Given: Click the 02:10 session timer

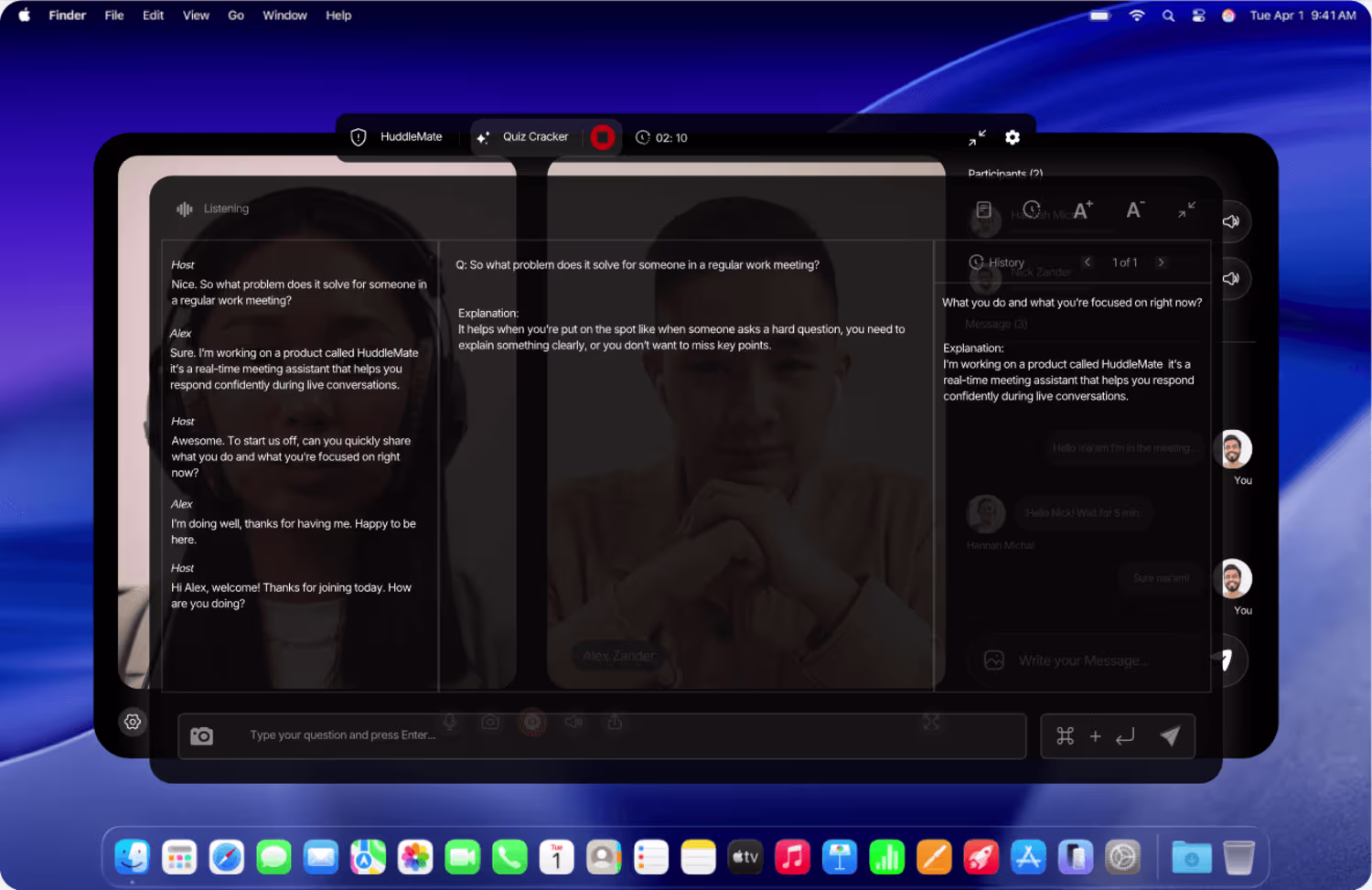Looking at the screenshot, I should 662,137.
